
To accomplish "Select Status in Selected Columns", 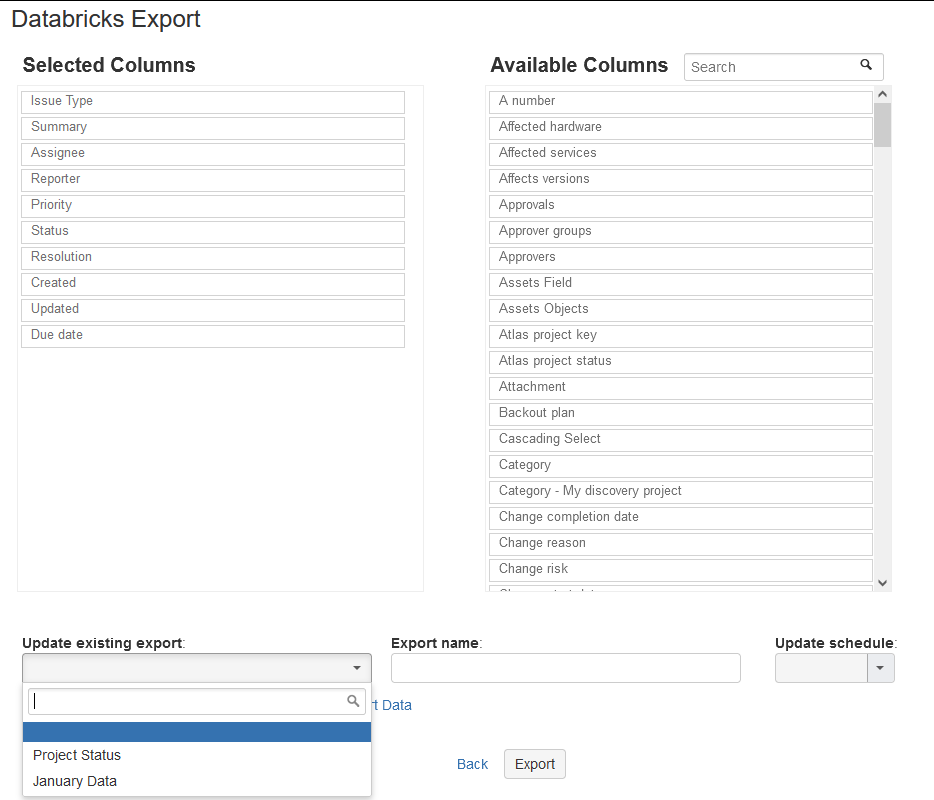I will click(213, 232).
